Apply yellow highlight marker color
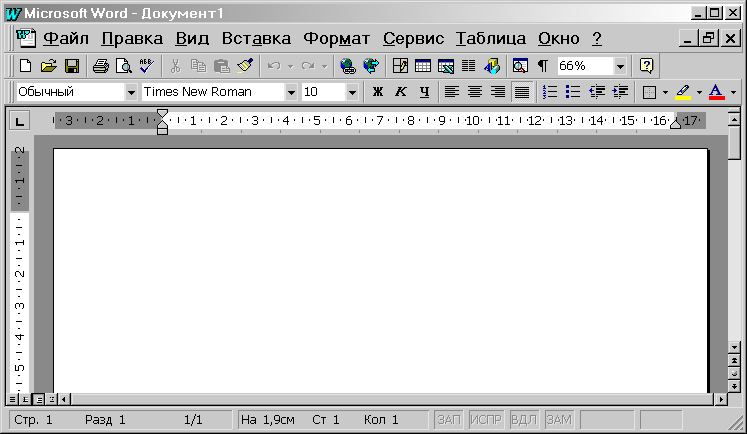The image size is (747, 434). click(683, 91)
